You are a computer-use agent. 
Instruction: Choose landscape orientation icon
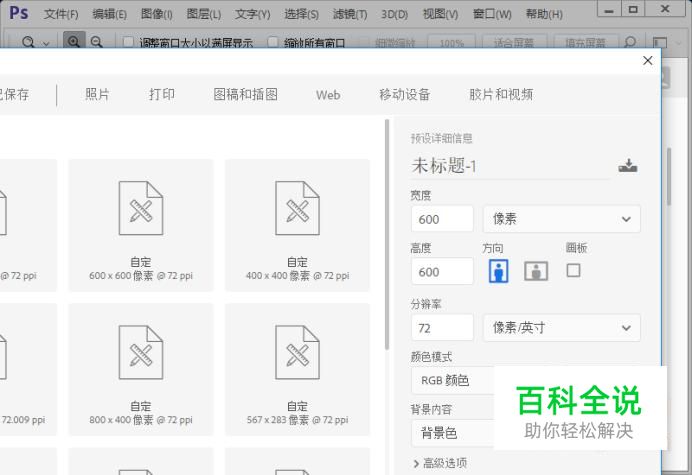536,271
